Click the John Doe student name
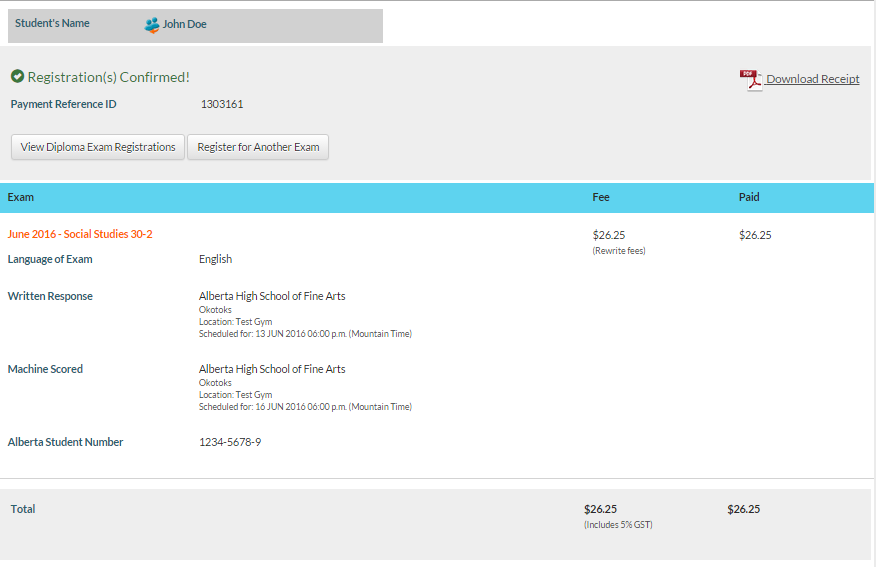The width and height of the screenshot is (876, 567). tap(185, 24)
